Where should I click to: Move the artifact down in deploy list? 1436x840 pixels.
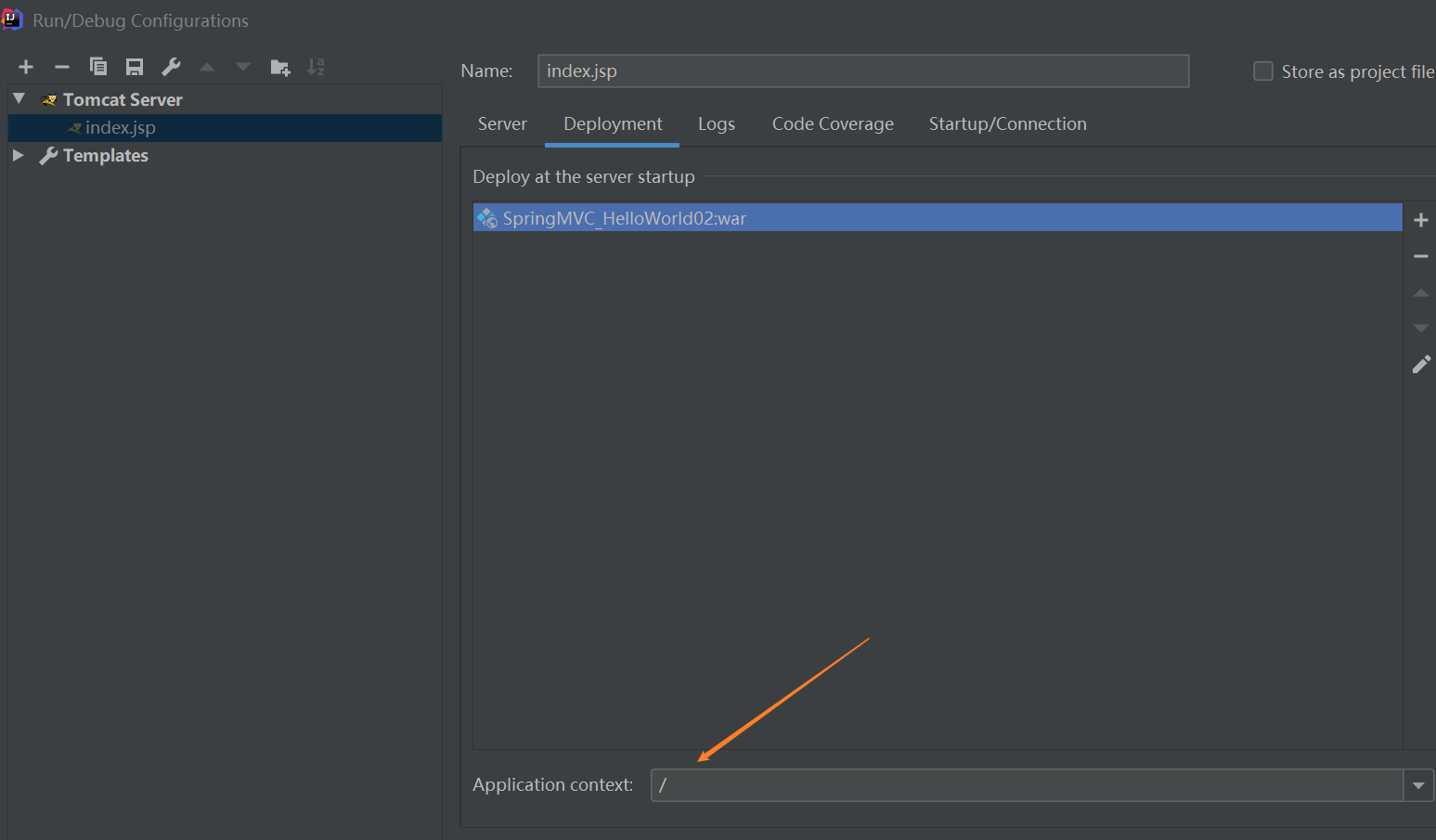coord(1420,328)
